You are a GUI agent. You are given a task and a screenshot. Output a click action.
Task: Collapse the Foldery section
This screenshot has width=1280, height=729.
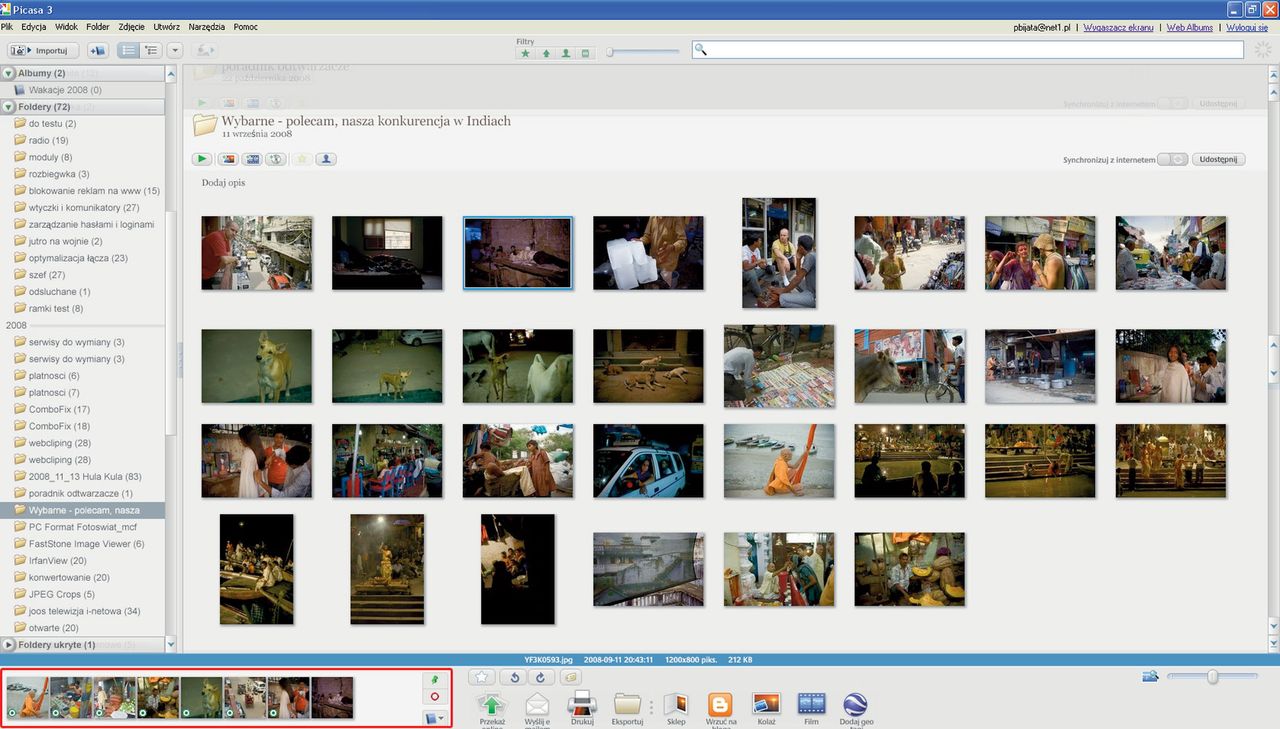[9, 107]
